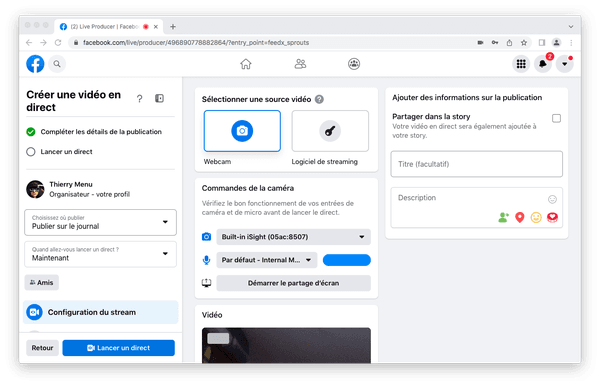Add a location with the red pin icon

coord(520,217)
